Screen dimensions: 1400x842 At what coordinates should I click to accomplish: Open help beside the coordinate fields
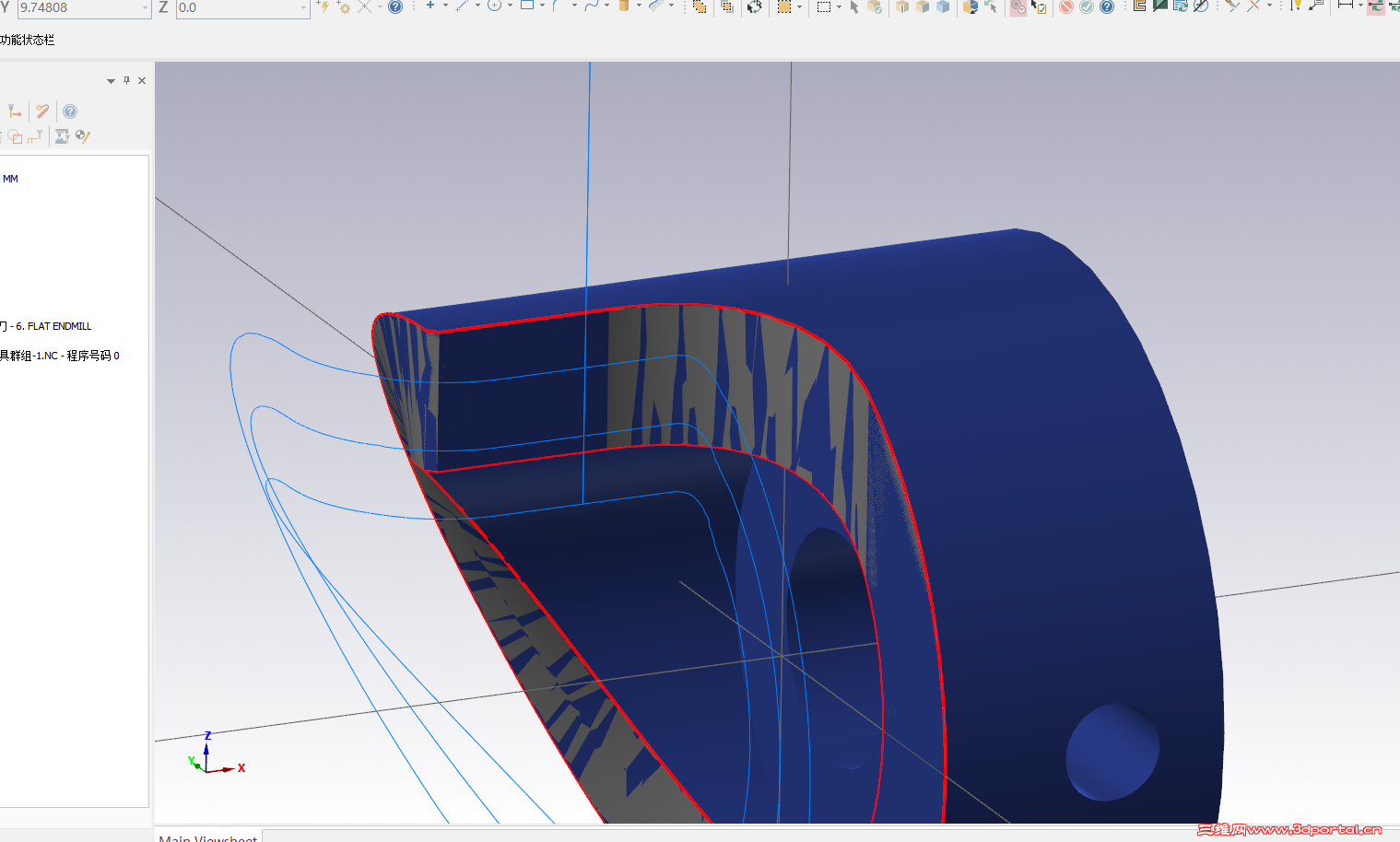395,6
